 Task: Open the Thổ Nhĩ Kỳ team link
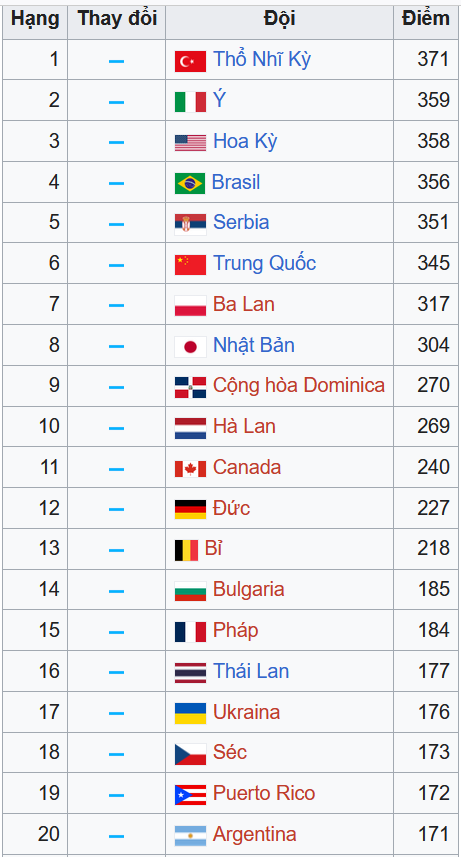pos(262,59)
